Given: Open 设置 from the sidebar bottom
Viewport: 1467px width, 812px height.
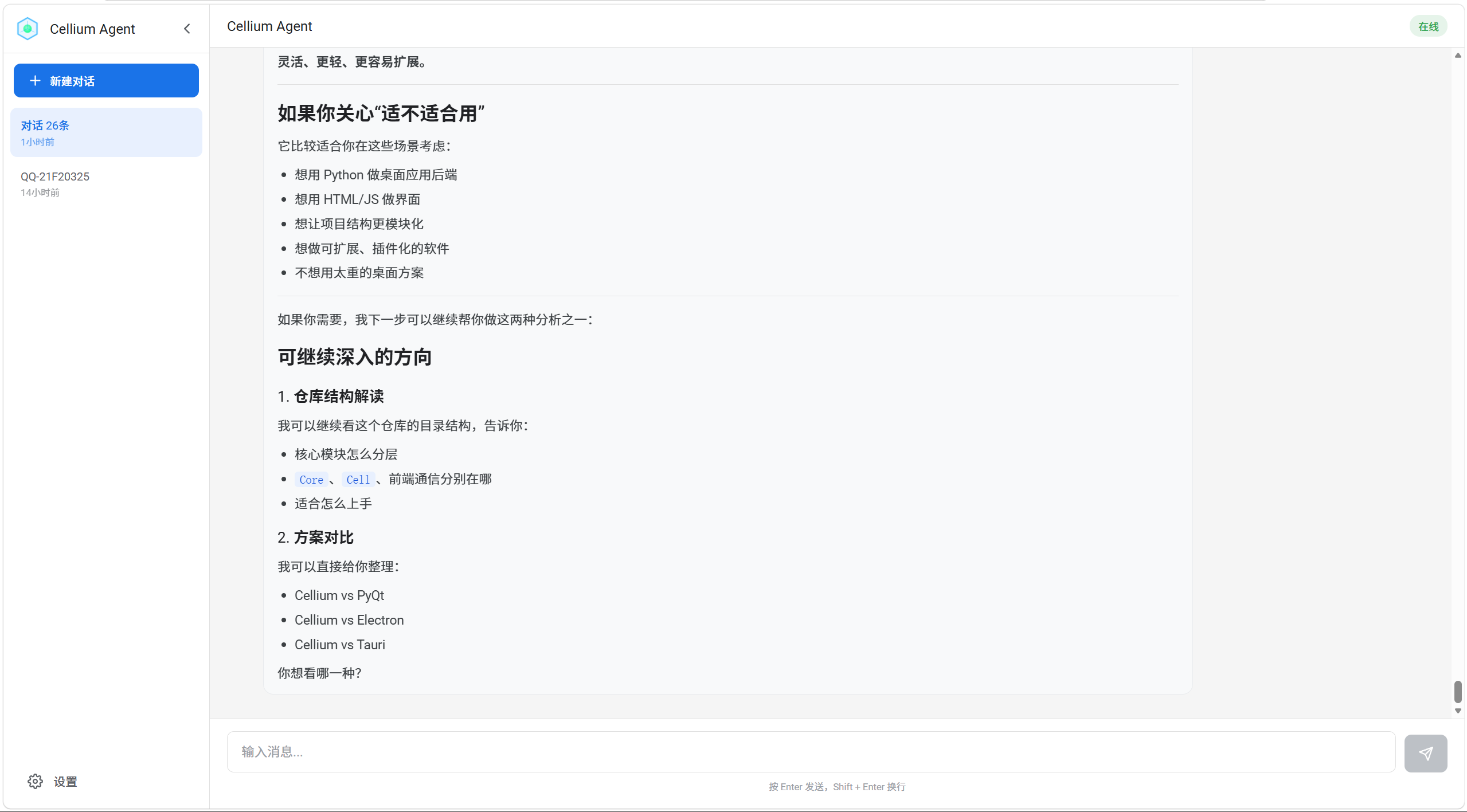Looking at the screenshot, I should click(65, 782).
